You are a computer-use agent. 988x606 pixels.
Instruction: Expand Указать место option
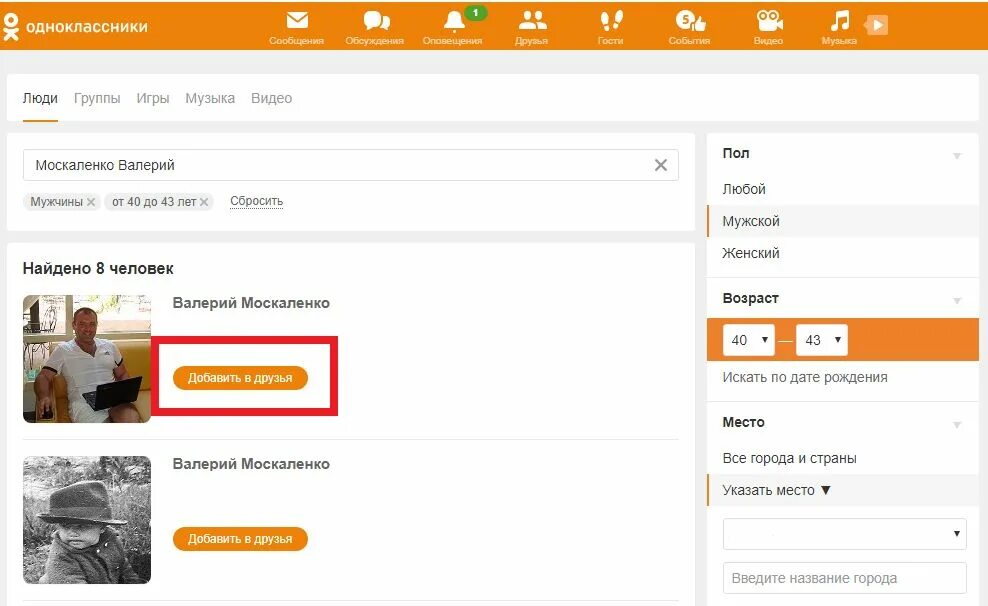(843, 490)
